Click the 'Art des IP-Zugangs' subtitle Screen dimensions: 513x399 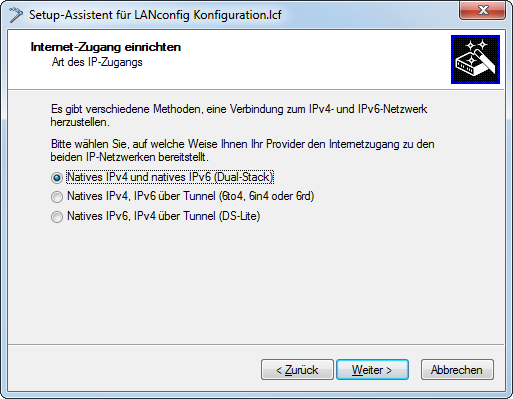coord(97,62)
